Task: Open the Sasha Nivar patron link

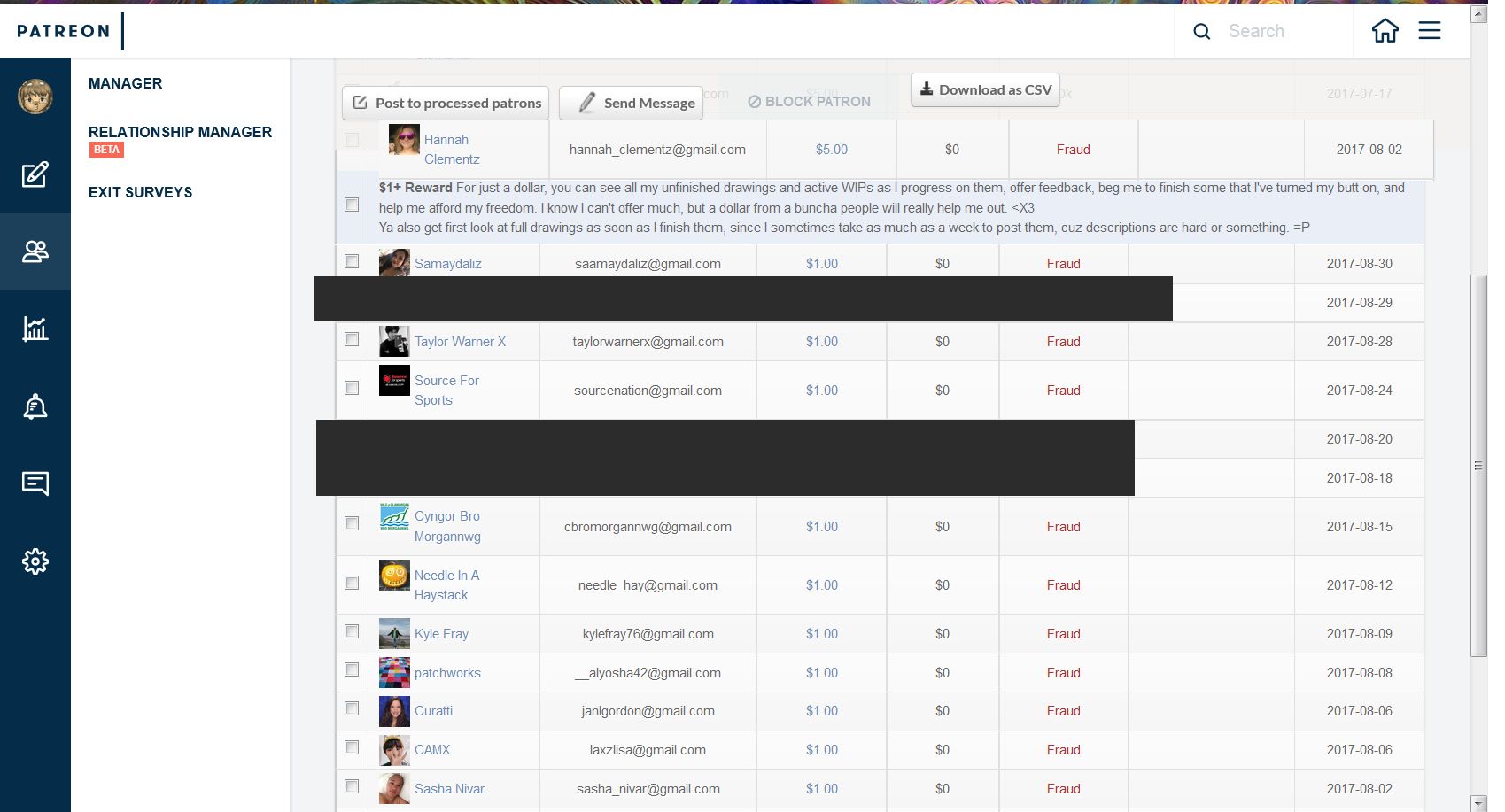Action: pos(449,789)
